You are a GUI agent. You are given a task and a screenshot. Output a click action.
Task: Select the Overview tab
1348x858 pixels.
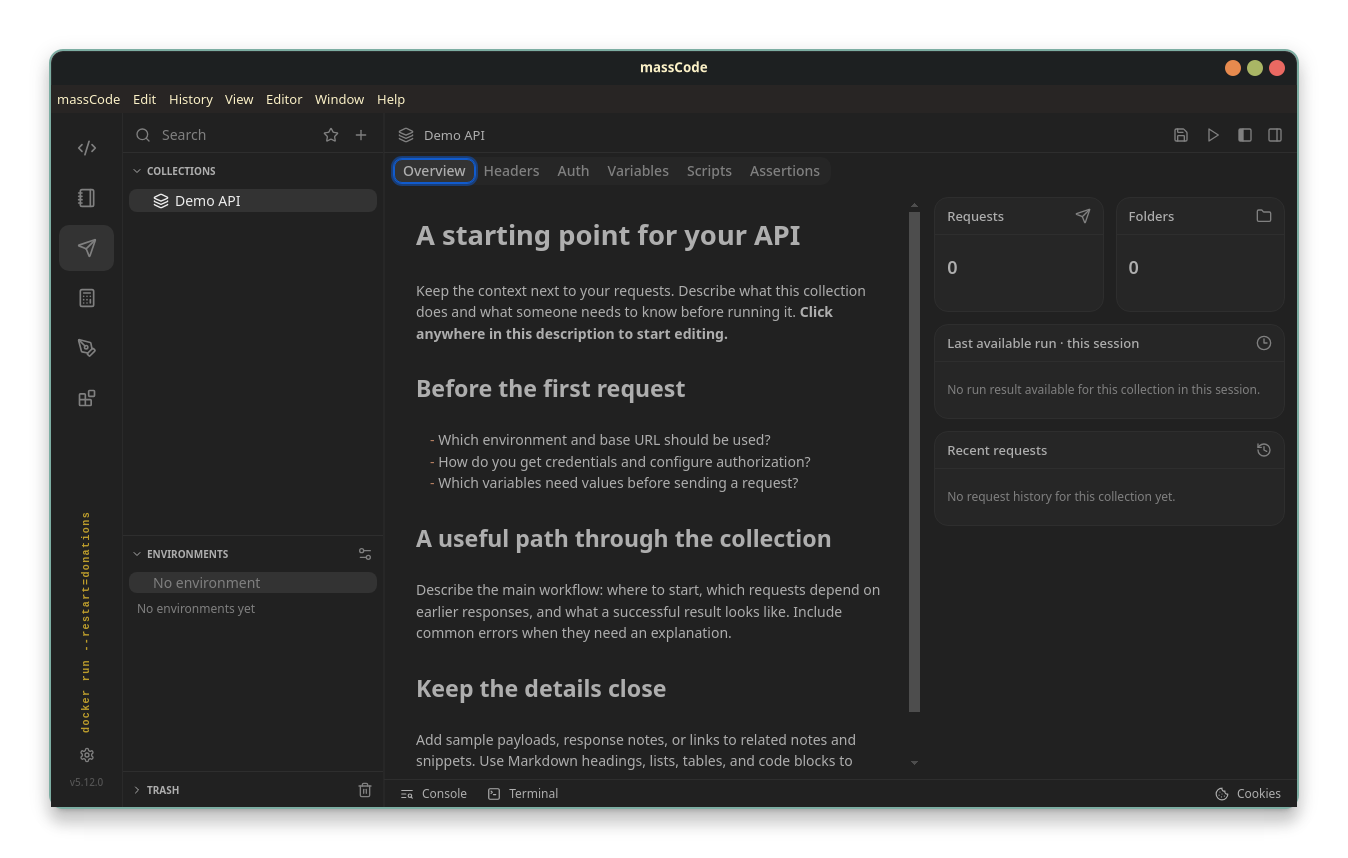434,171
